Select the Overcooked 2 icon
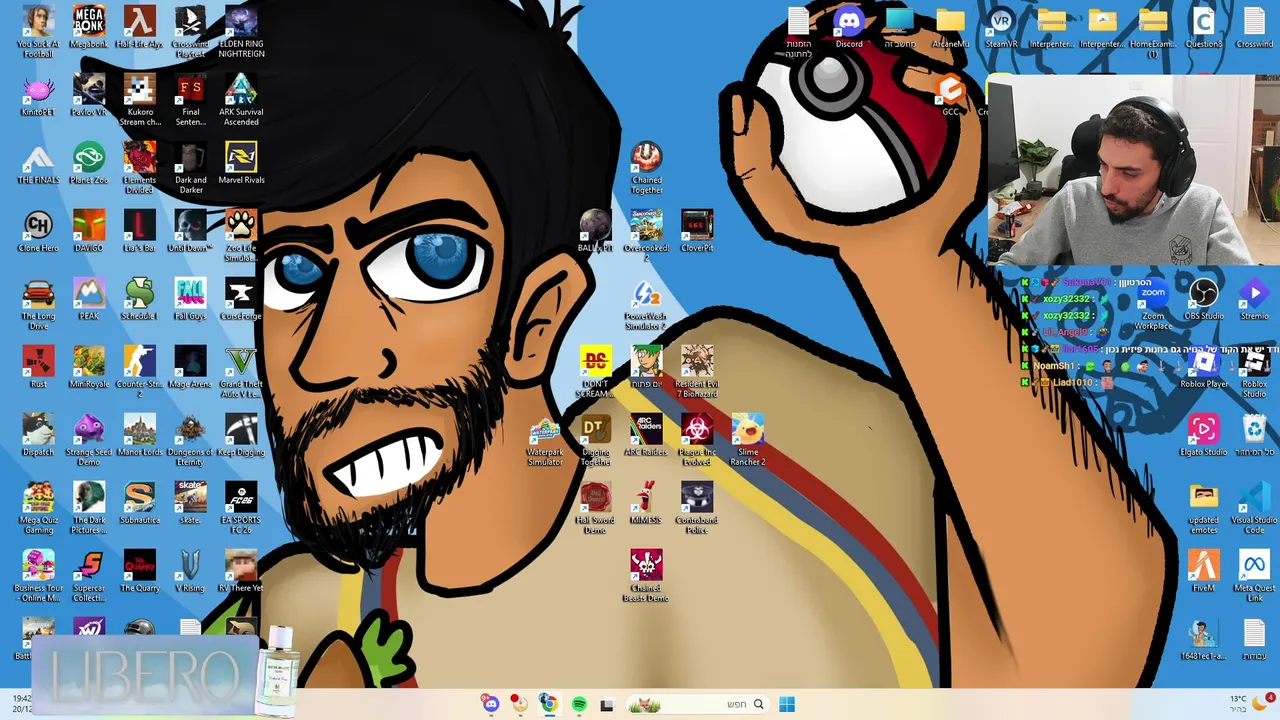Image resolution: width=1280 pixels, height=720 pixels. click(646, 236)
